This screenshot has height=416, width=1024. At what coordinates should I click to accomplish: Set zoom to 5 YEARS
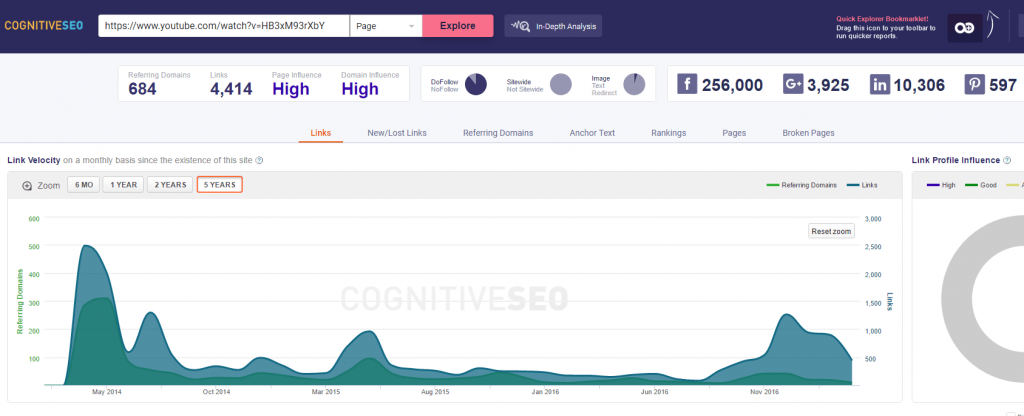click(x=219, y=185)
